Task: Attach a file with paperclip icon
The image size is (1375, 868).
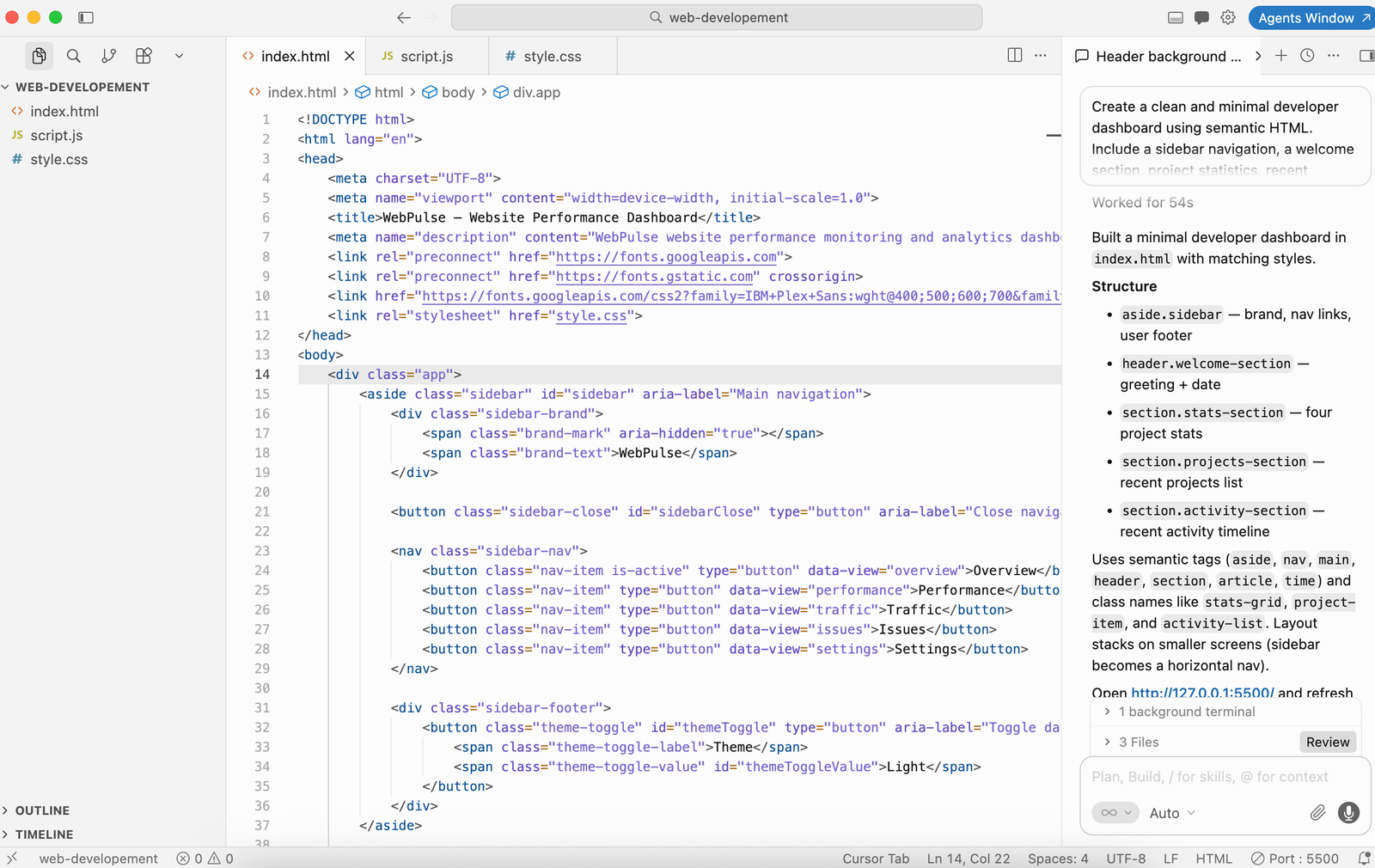Action: point(1317,813)
